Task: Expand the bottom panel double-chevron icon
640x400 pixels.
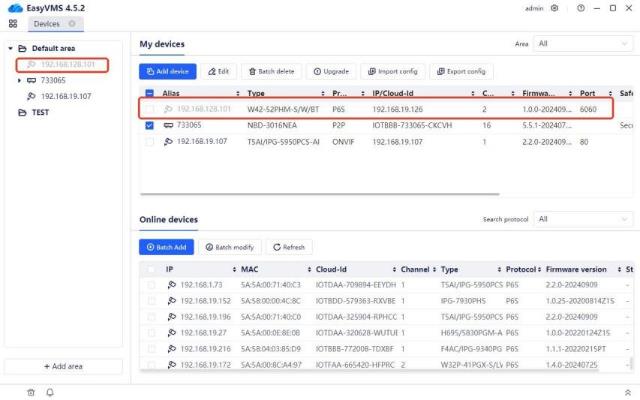Action: click(x=627, y=391)
